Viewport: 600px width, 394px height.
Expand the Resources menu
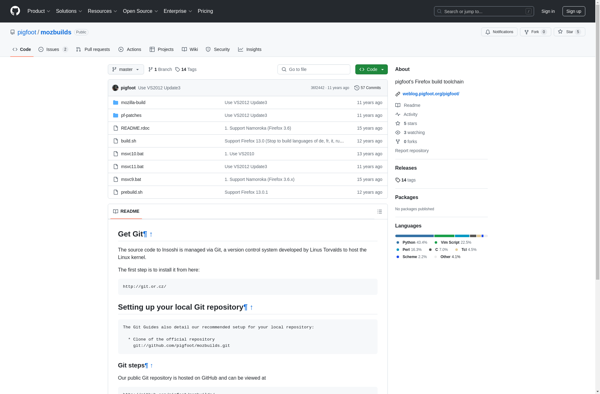click(x=102, y=11)
